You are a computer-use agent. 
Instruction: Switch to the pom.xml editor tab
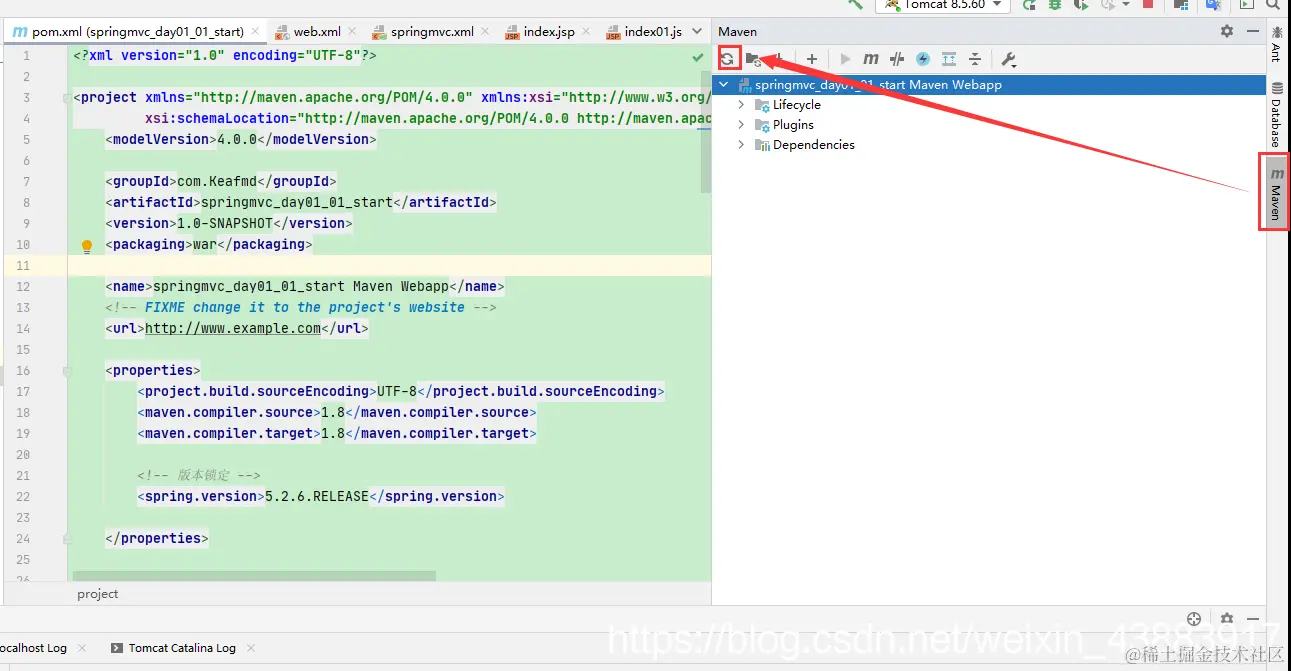click(x=137, y=31)
